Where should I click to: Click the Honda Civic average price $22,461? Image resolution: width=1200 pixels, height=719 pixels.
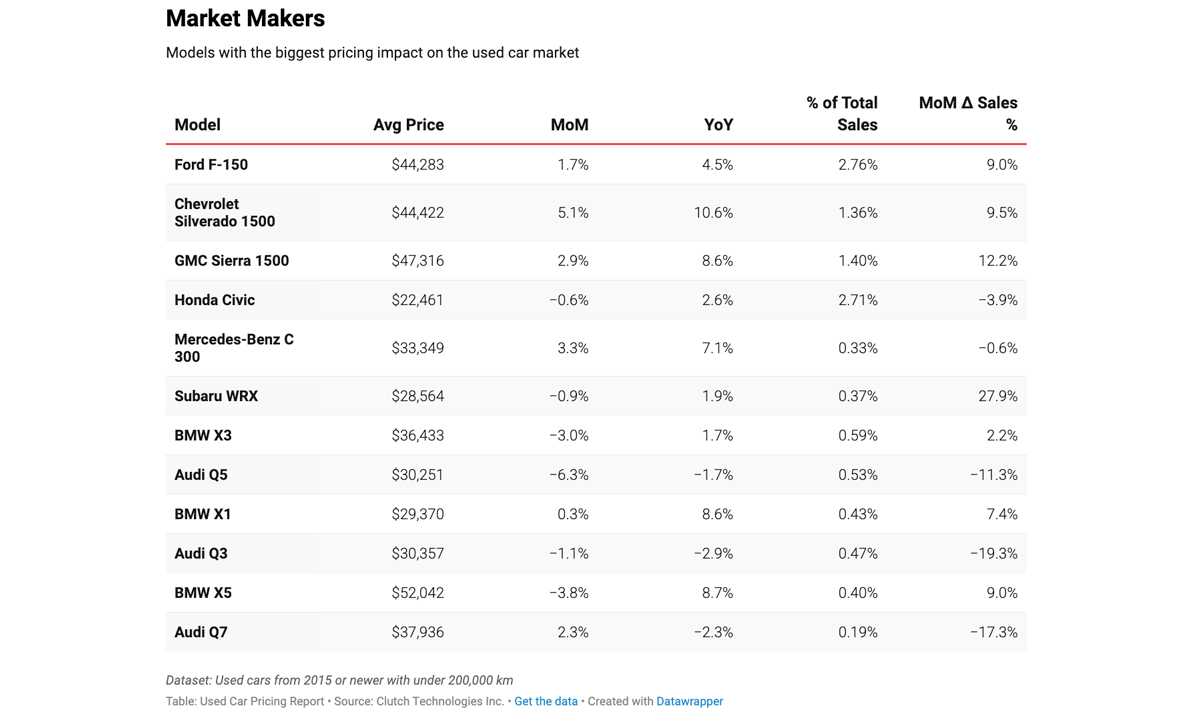(x=417, y=300)
